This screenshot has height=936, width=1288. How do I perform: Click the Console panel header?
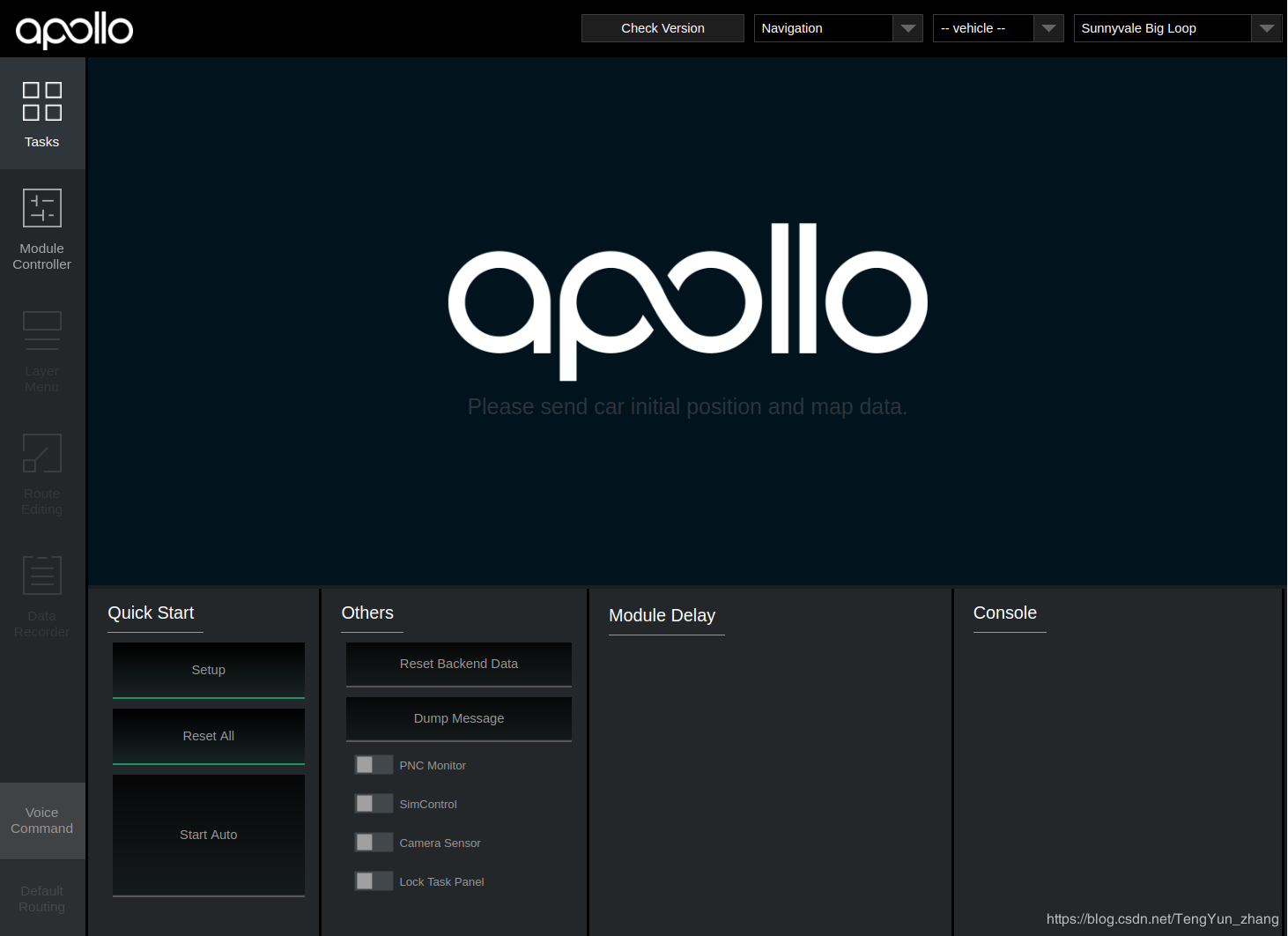pos(1004,613)
